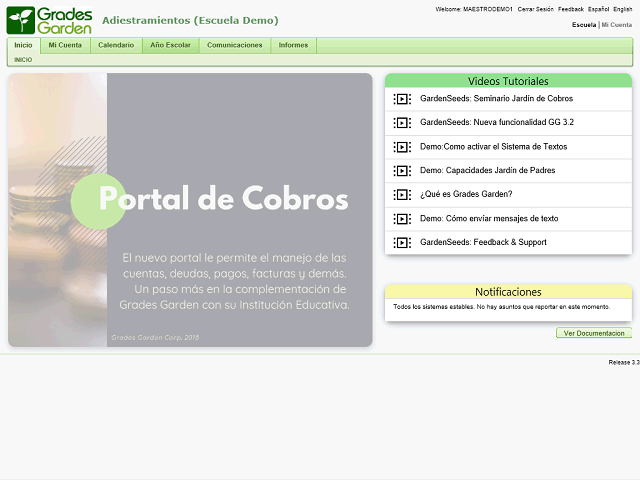The width and height of the screenshot is (640, 480).
Task: Open the Feedback link in header
Action: click(571, 9)
